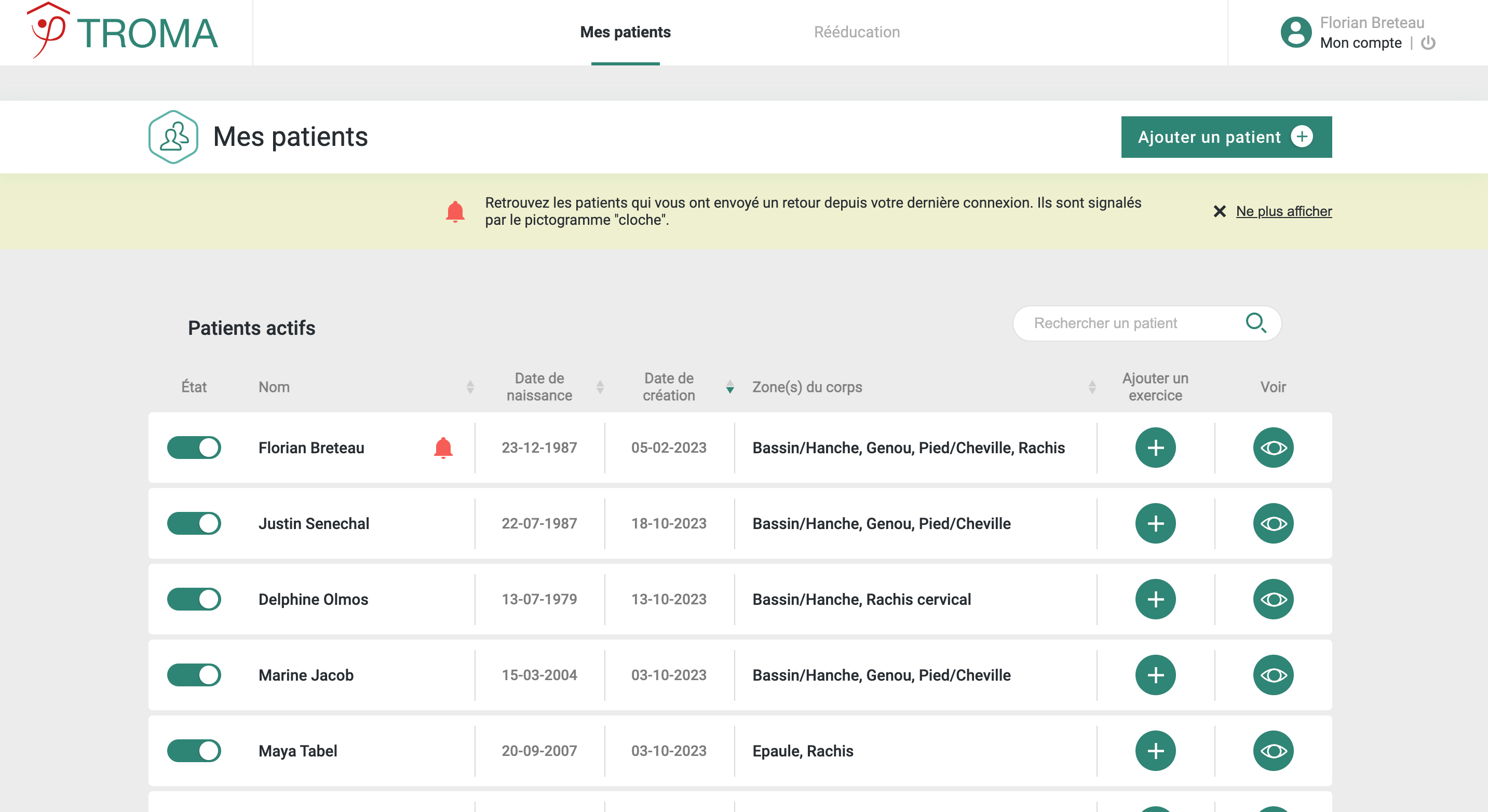Toggle Delphine Olmos active state
The width and height of the screenshot is (1488, 812).
(194, 599)
